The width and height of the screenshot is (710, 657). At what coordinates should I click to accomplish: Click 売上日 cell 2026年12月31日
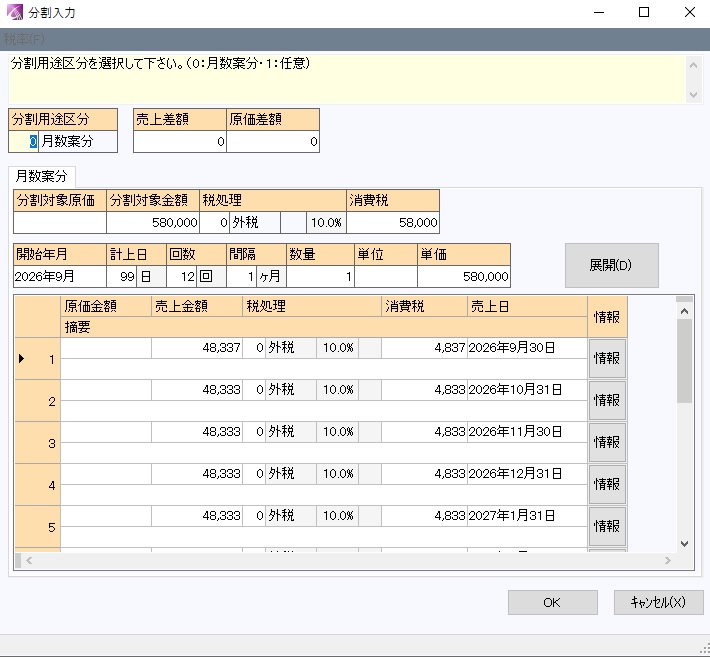click(527, 474)
